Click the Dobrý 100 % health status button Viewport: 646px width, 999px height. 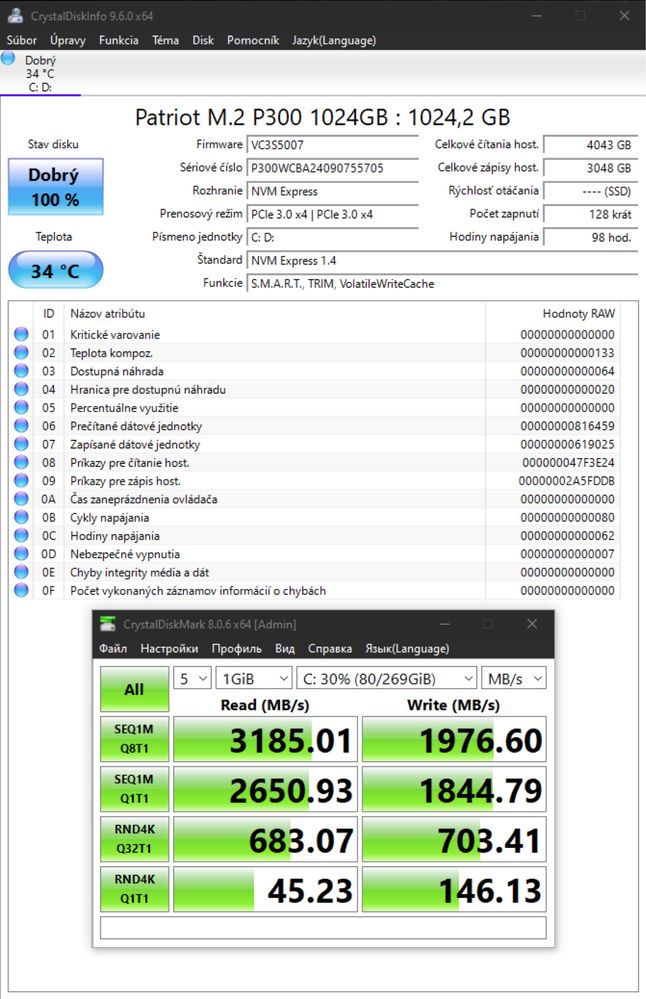[x=55, y=187]
